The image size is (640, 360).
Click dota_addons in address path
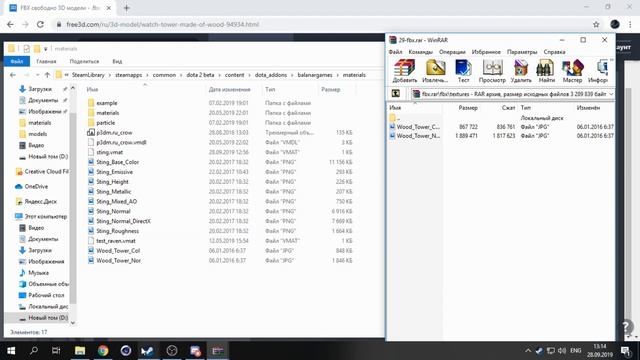click(x=271, y=75)
